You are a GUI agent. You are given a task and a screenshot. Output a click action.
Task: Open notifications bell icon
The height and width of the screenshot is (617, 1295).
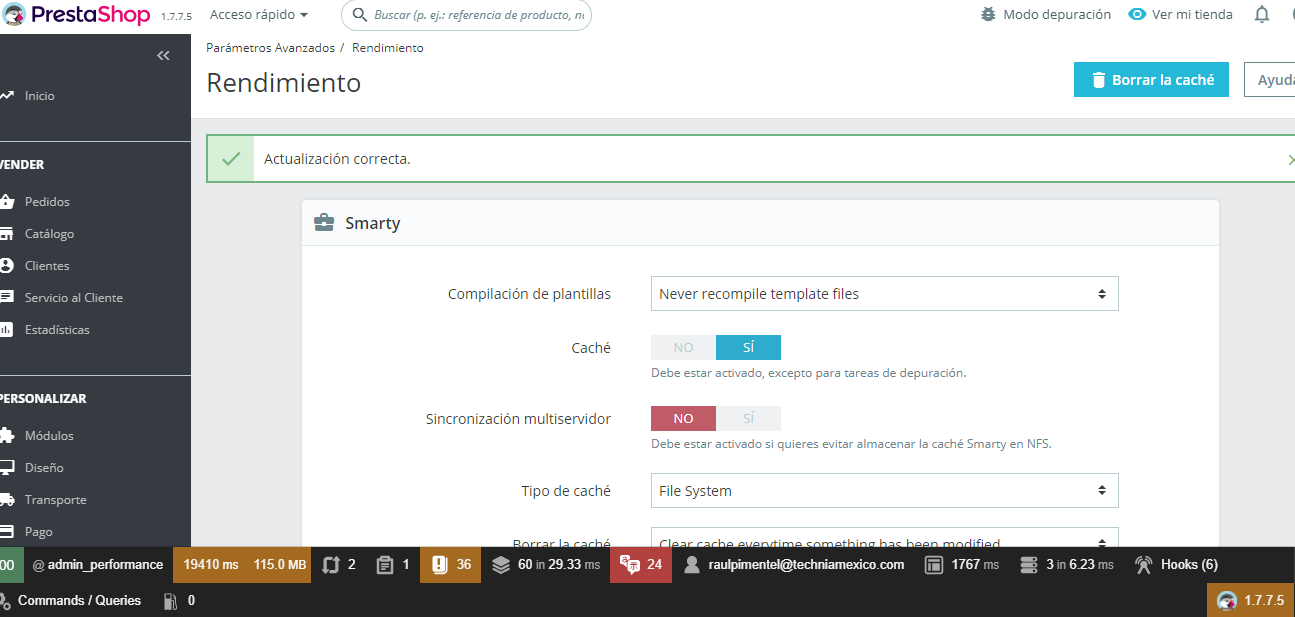(1262, 15)
